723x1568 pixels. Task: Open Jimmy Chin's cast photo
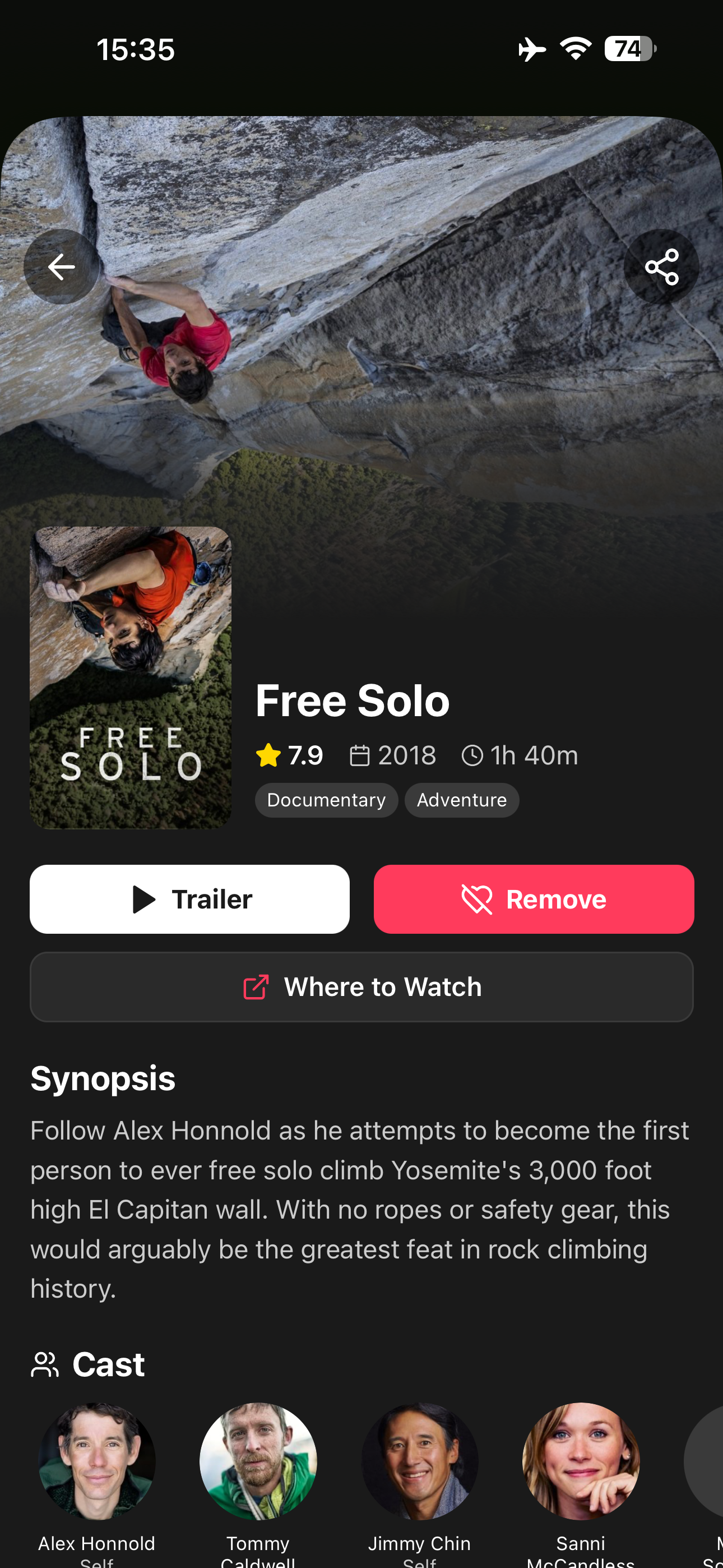click(x=419, y=1461)
